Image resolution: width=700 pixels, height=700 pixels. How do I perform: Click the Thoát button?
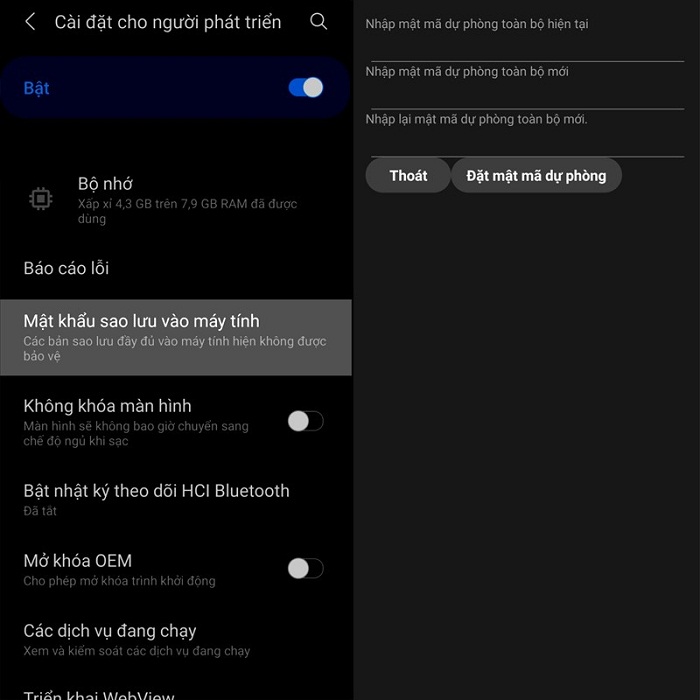tap(408, 175)
